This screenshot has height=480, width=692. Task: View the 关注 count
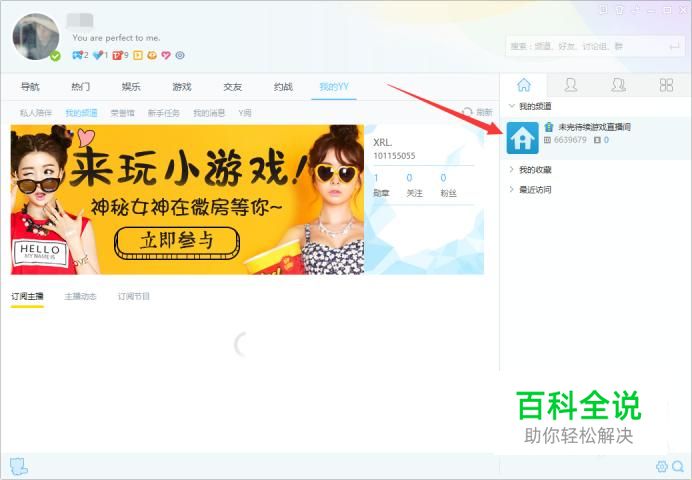[x=414, y=185]
